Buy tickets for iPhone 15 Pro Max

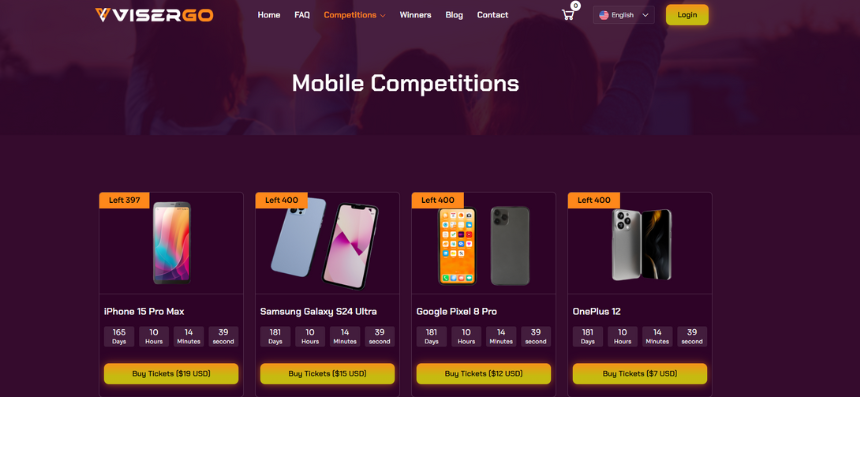click(171, 374)
